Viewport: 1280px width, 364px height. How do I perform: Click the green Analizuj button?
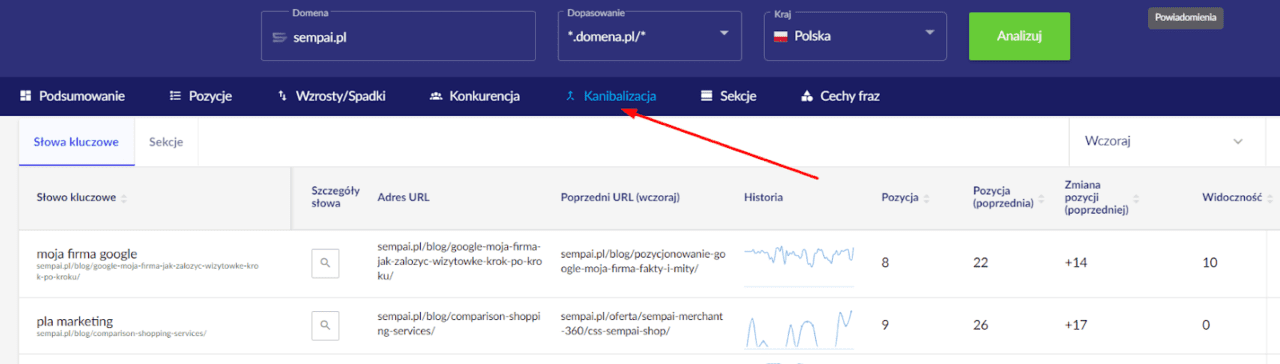point(1019,37)
